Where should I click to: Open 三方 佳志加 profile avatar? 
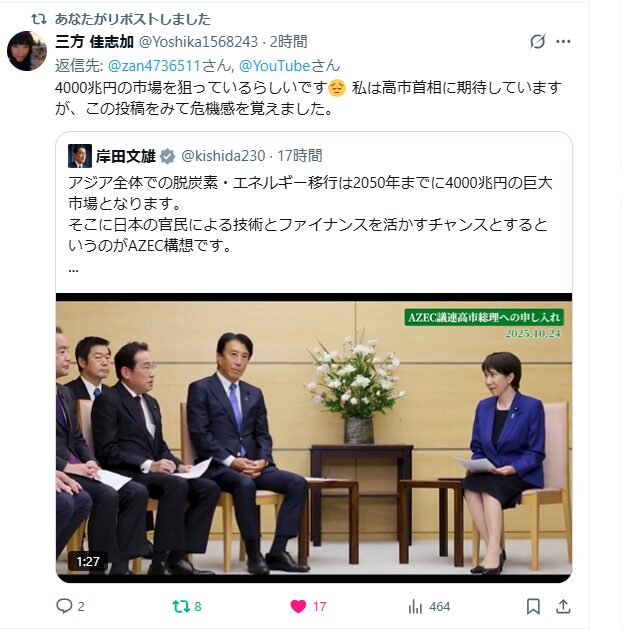(x=27, y=51)
